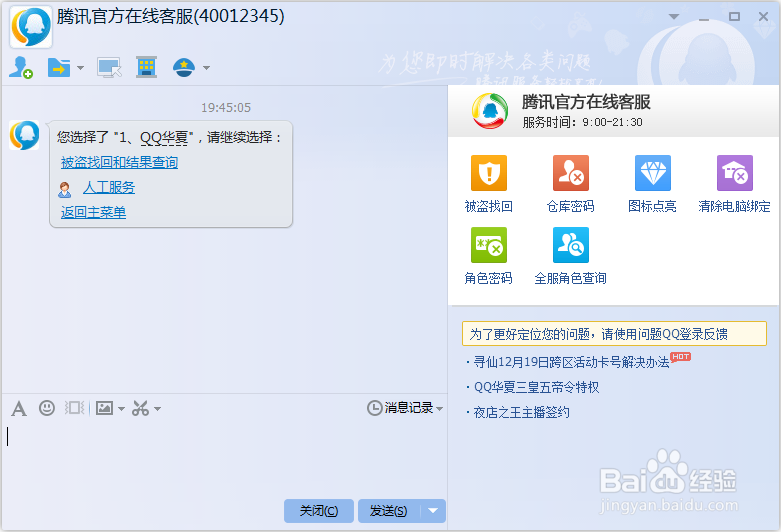Click the agent icon beside 人工服务
The image size is (781, 532).
65,189
